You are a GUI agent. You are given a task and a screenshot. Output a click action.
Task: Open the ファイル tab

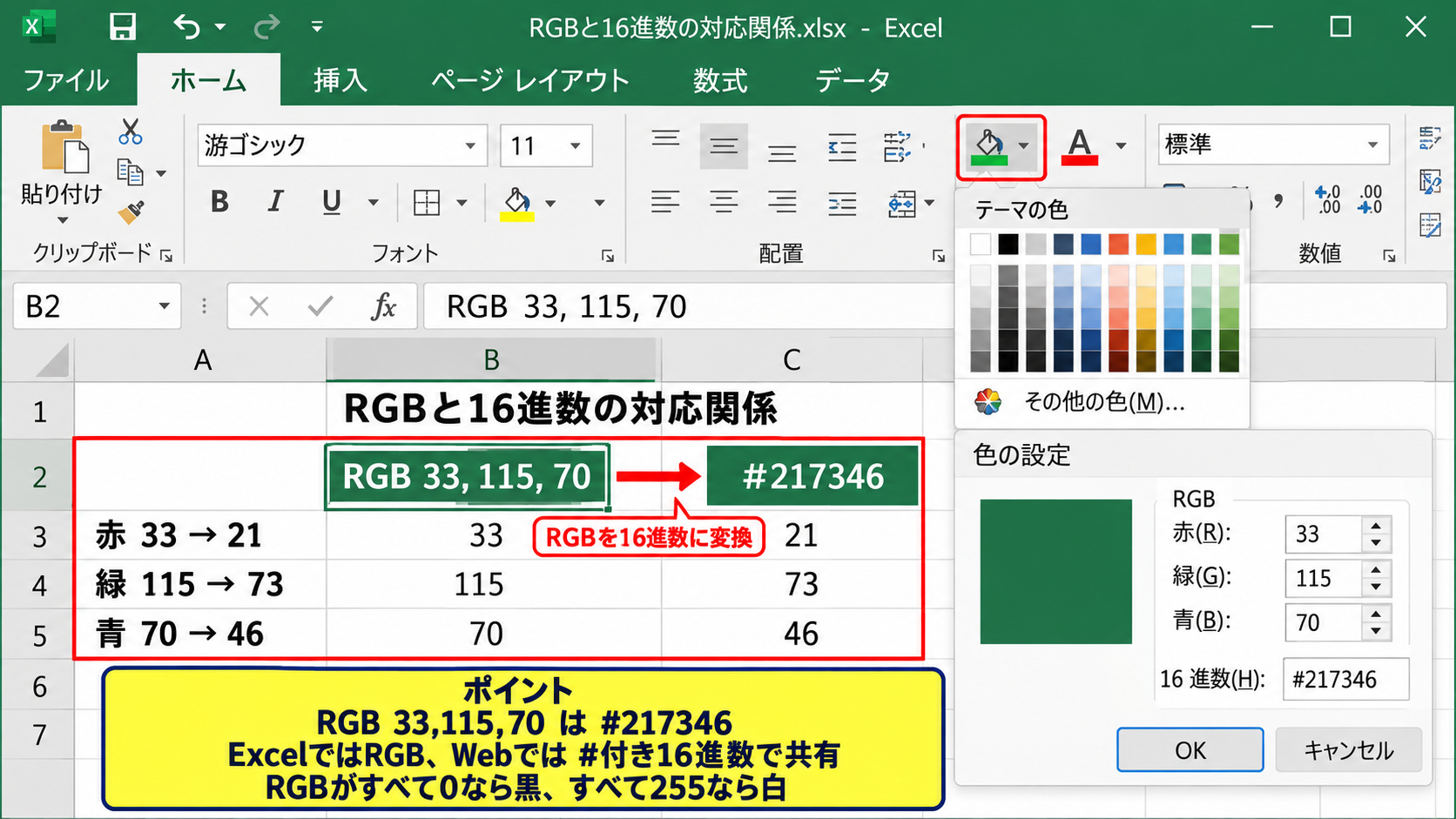pyautogui.click(x=66, y=80)
